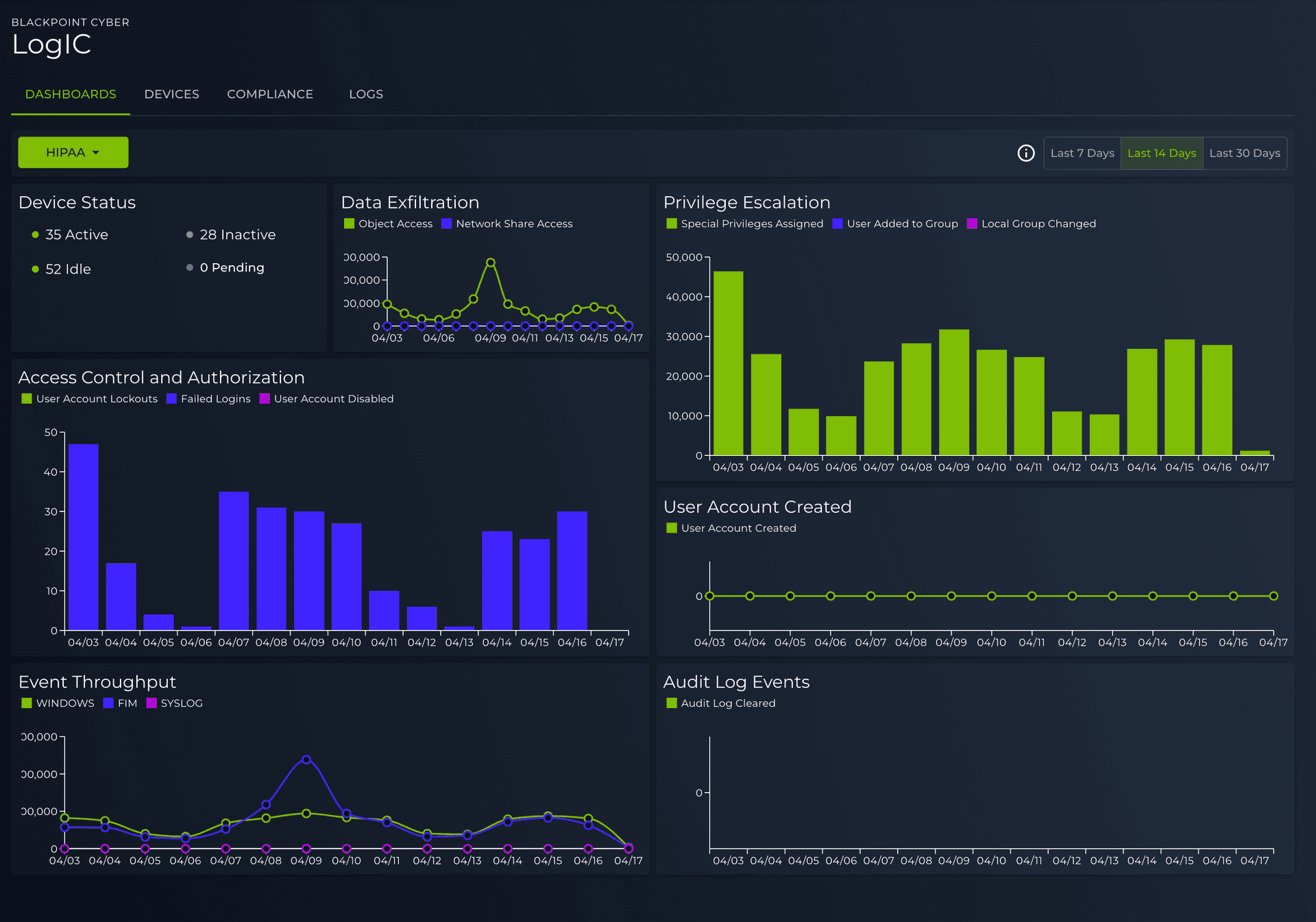This screenshot has width=1316, height=922.
Task: Click the Active status indicator dot
Action: 34,234
